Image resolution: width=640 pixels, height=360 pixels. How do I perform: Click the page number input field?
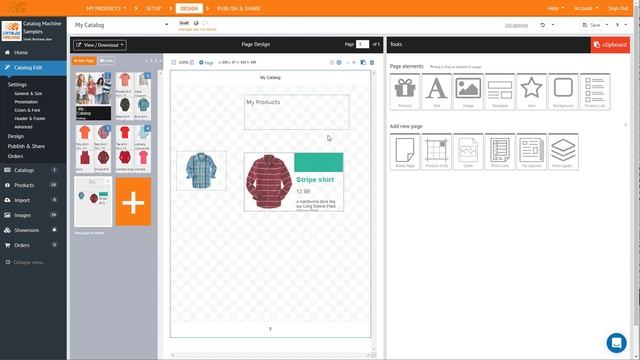coord(362,44)
